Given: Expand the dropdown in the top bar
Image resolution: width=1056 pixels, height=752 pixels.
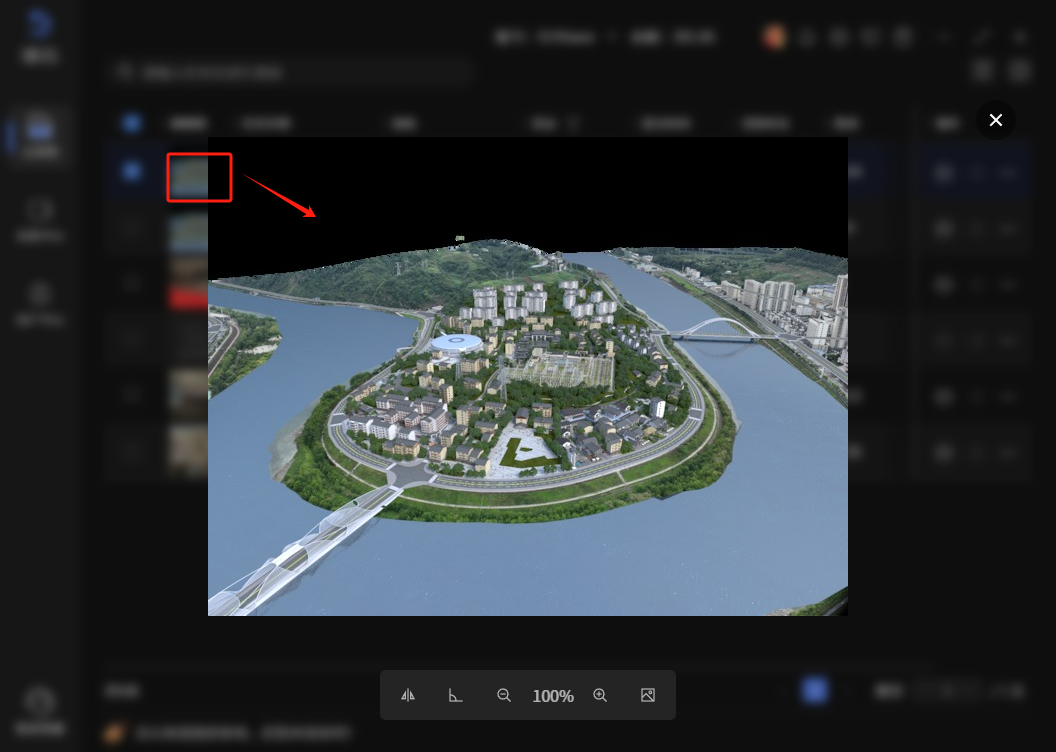Looking at the screenshot, I should click(x=612, y=37).
